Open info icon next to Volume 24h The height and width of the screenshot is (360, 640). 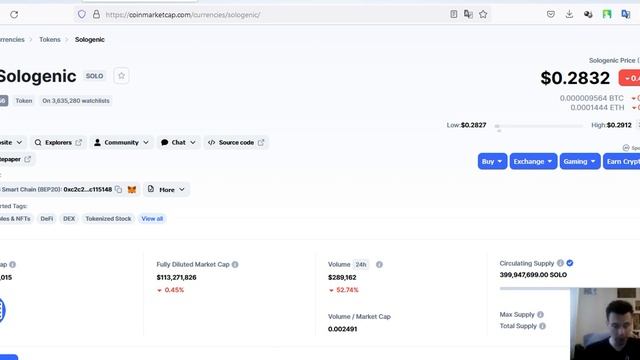(x=379, y=264)
